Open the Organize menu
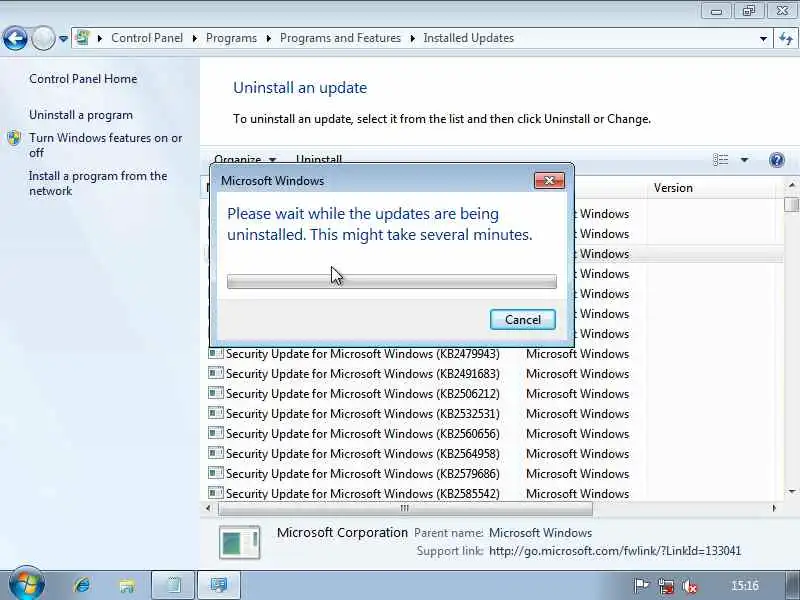The width and height of the screenshot is (800, 600). (245, 159)
